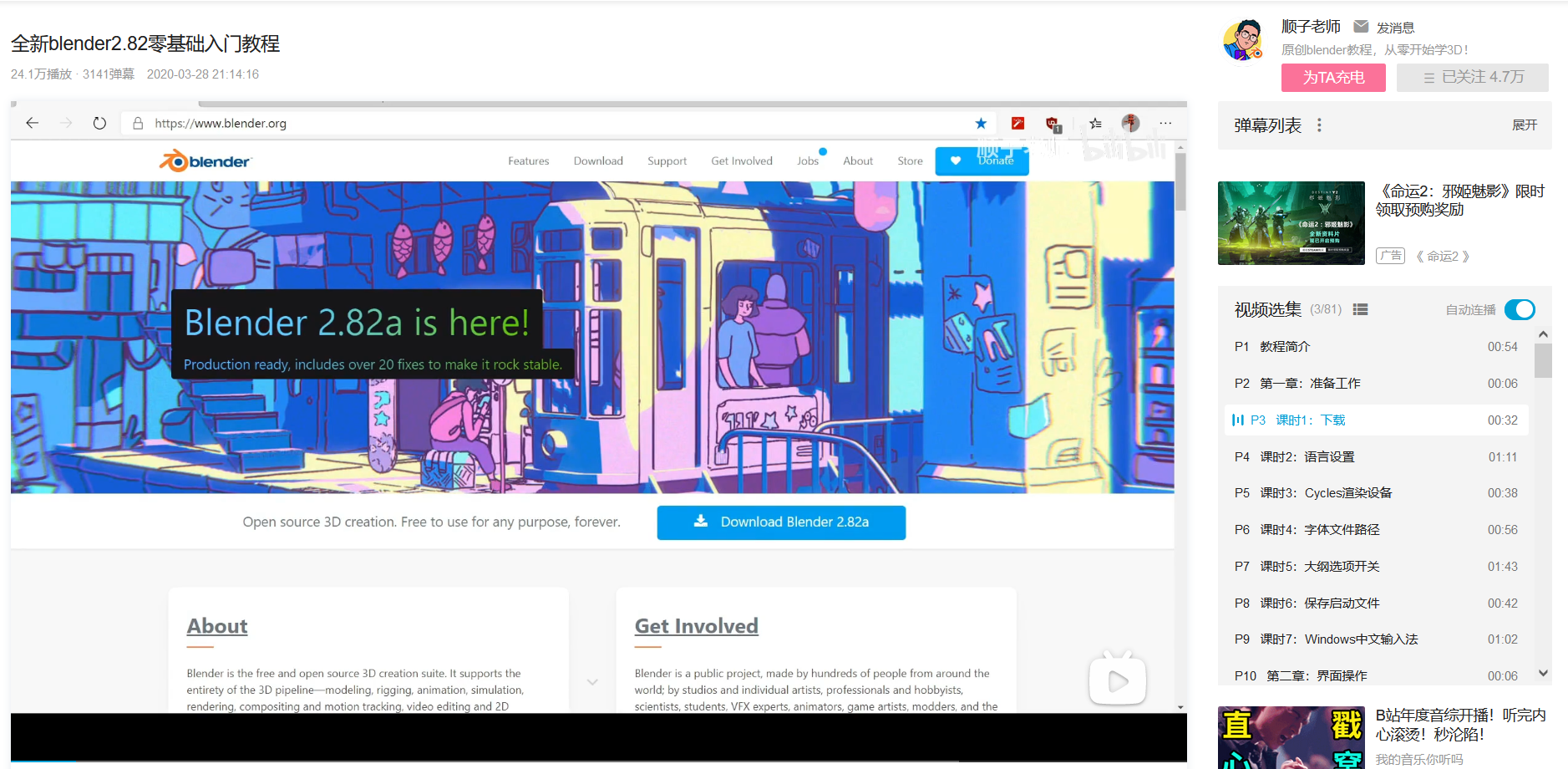Click episode list scroll-up arrow
1568x769 pixels.
point(1543,334)
